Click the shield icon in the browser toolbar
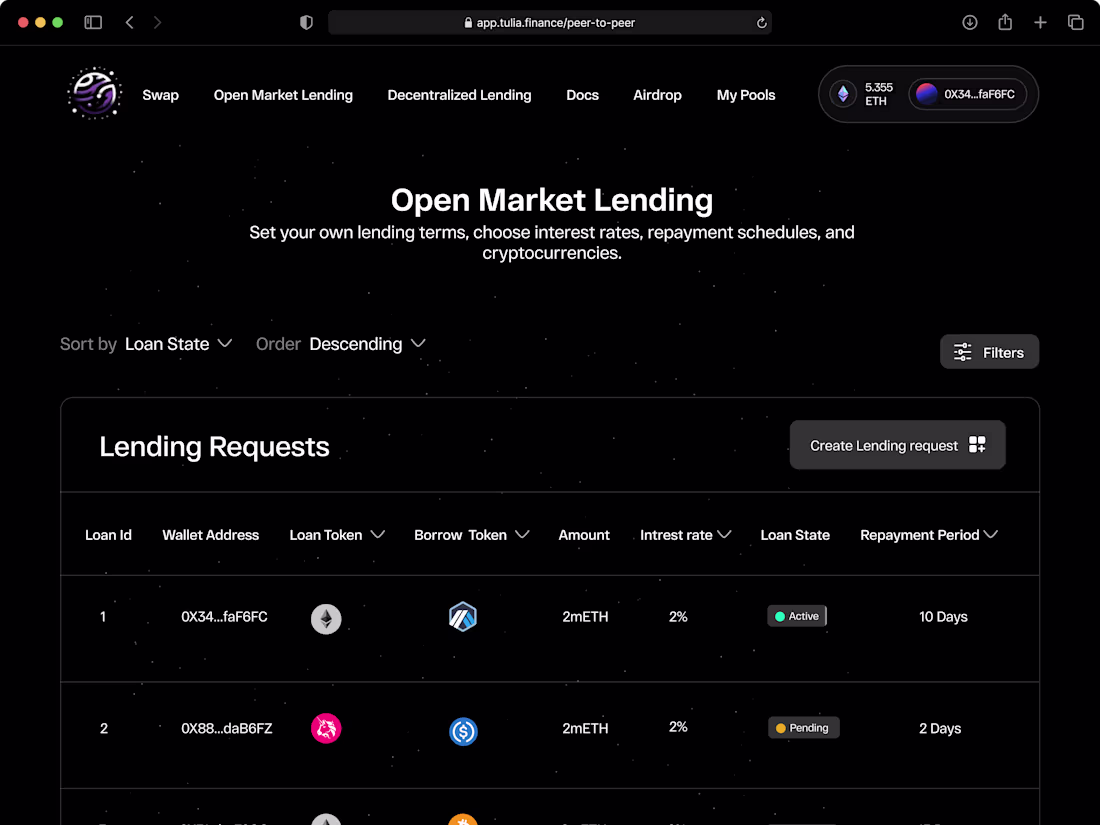This screenshot has width=1100, height=825. coord(306,21)
